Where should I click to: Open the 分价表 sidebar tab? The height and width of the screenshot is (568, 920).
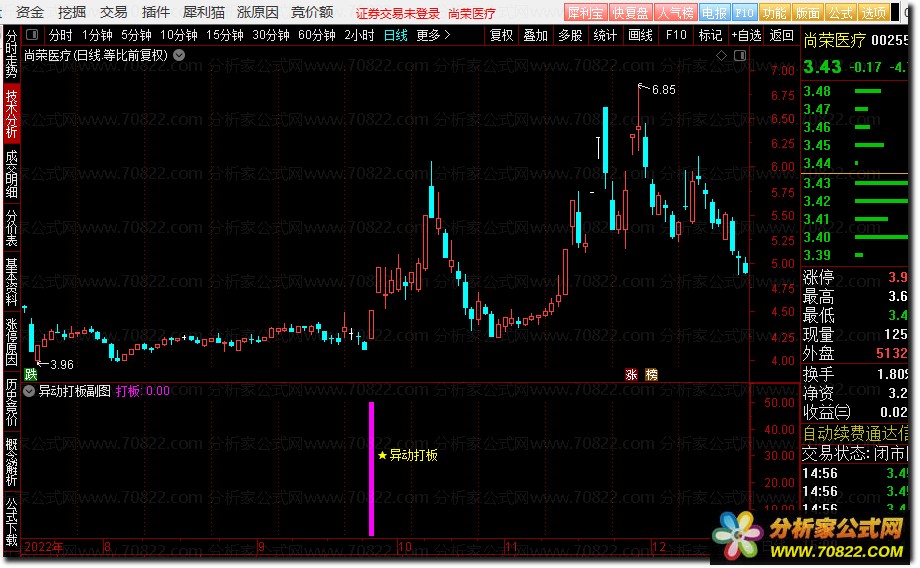tap(12, 228)
